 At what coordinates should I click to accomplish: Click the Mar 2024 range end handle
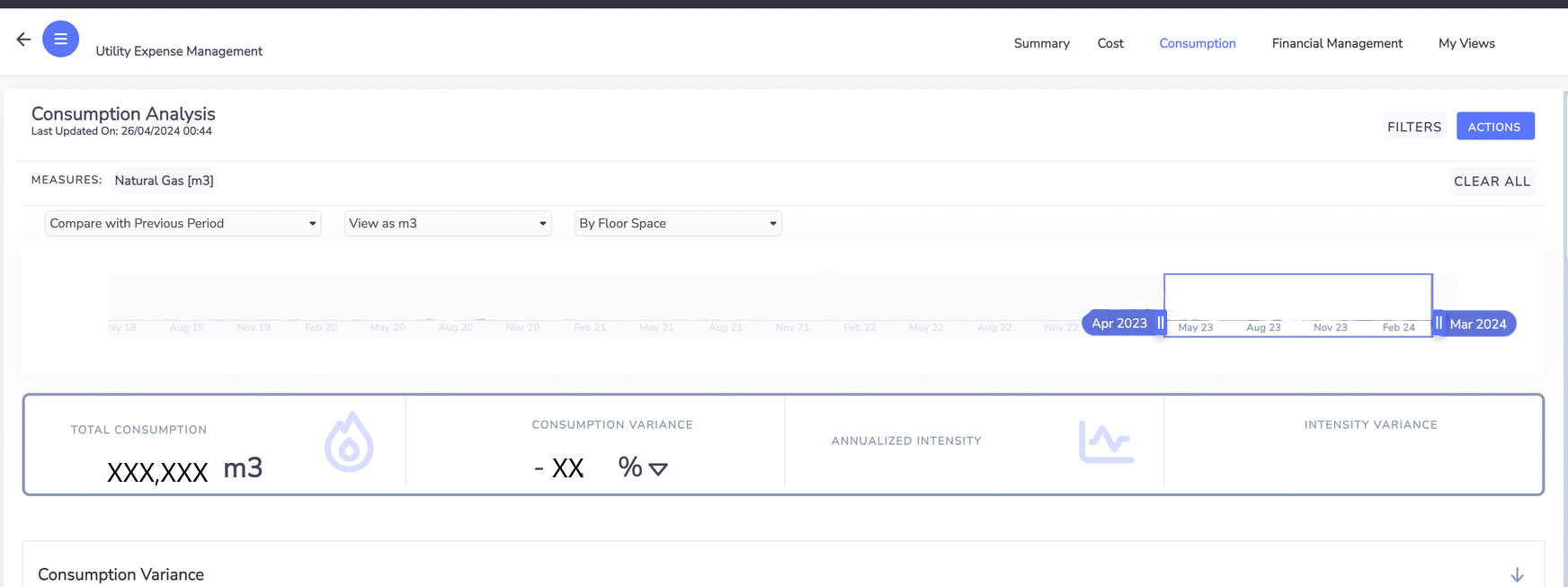click(1439, 323)
